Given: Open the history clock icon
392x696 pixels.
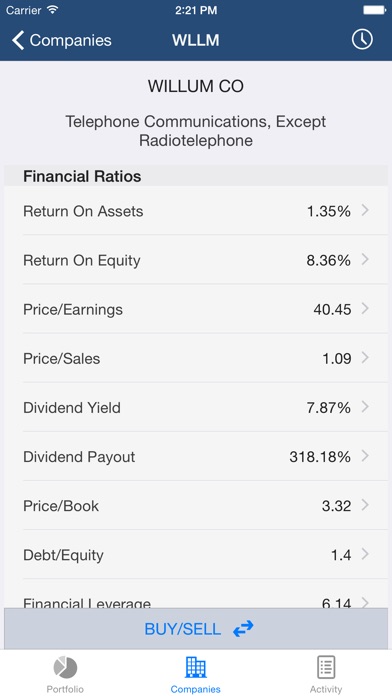Looking at the screenshot, I should (362, 40).
